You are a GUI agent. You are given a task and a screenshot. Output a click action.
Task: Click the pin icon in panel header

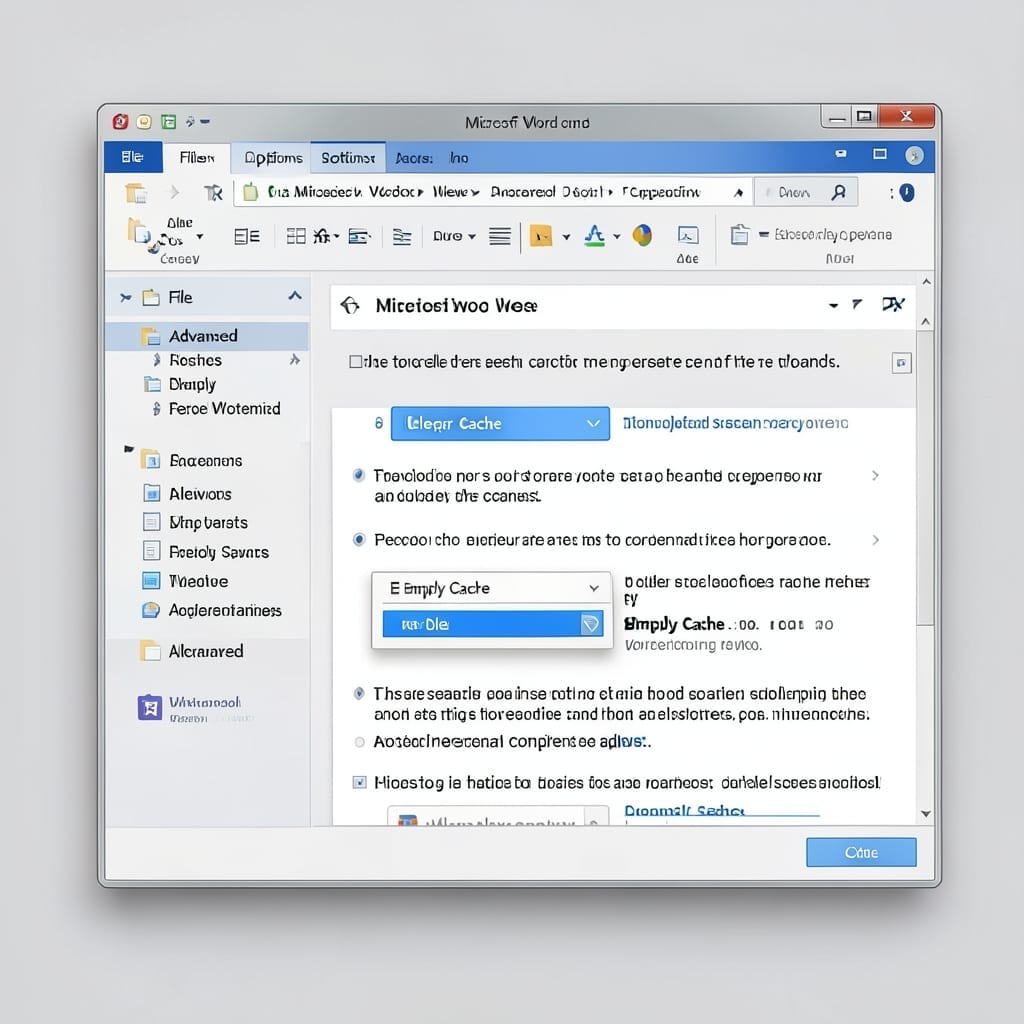point(857,304)
